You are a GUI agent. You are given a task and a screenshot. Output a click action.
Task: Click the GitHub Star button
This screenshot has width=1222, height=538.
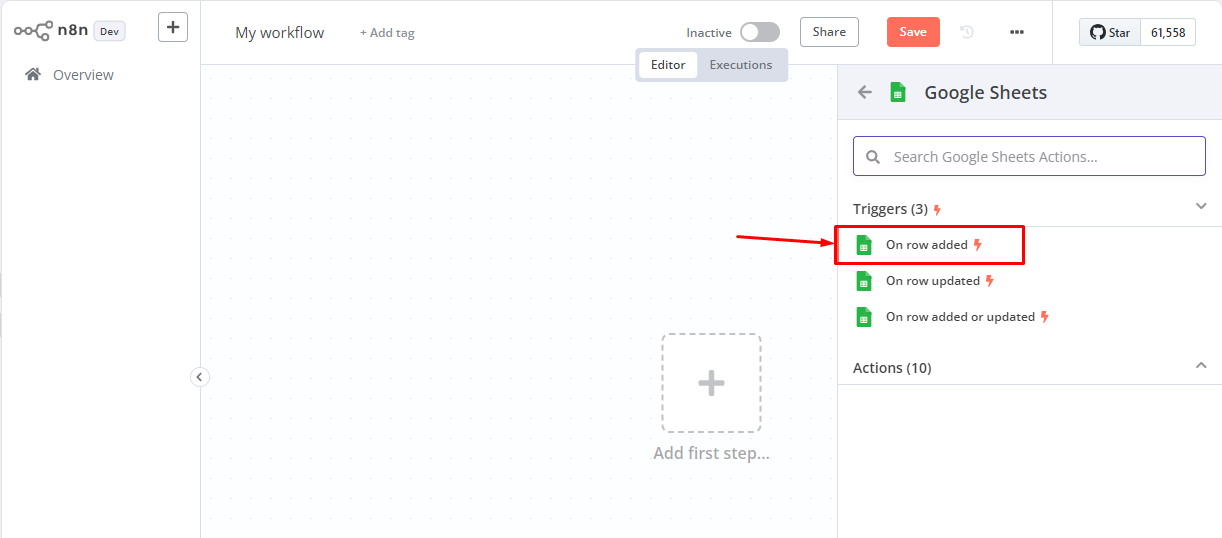click(x=1110, y=32)
